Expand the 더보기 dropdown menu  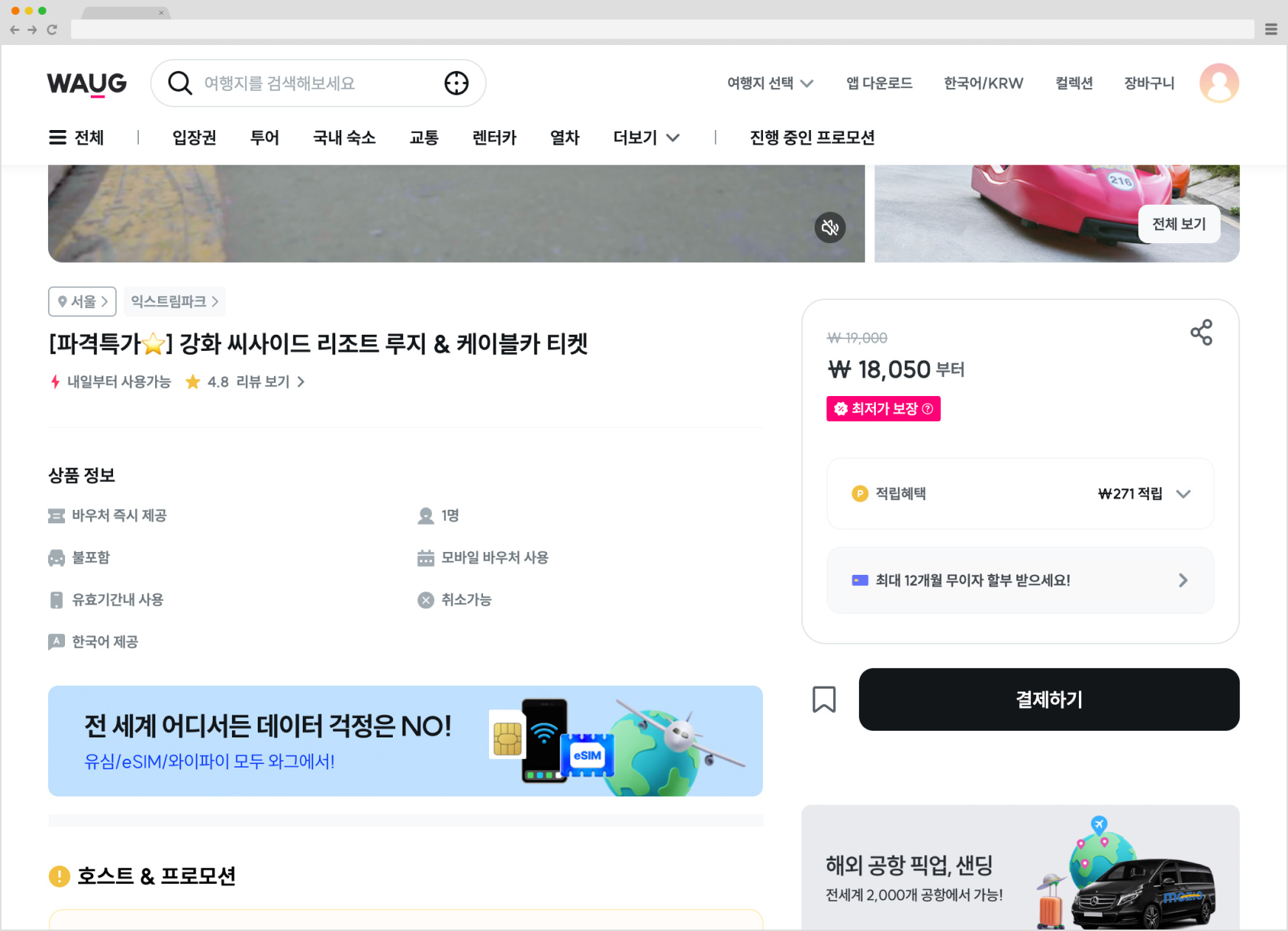point(646,137)
